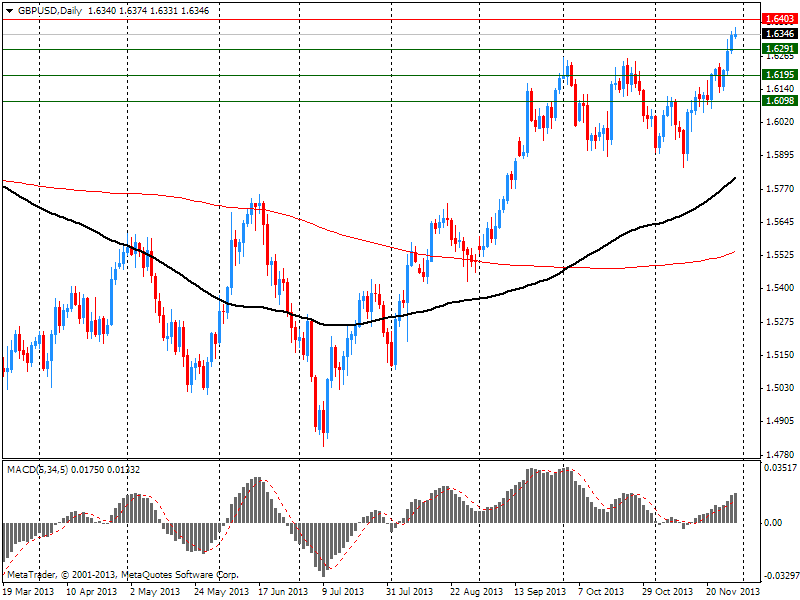Click the 31 Jul 2013 date label

(411, 591)
